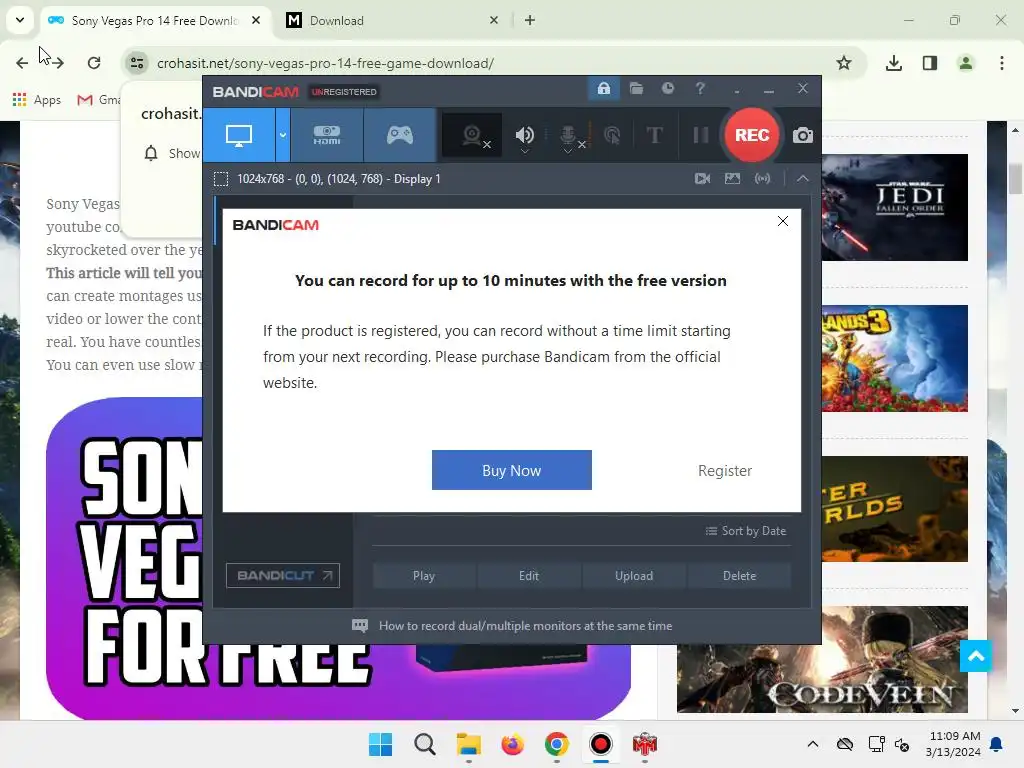Click Bandicam lock icon in title bar
The image size is (1024, 768).
604,88
